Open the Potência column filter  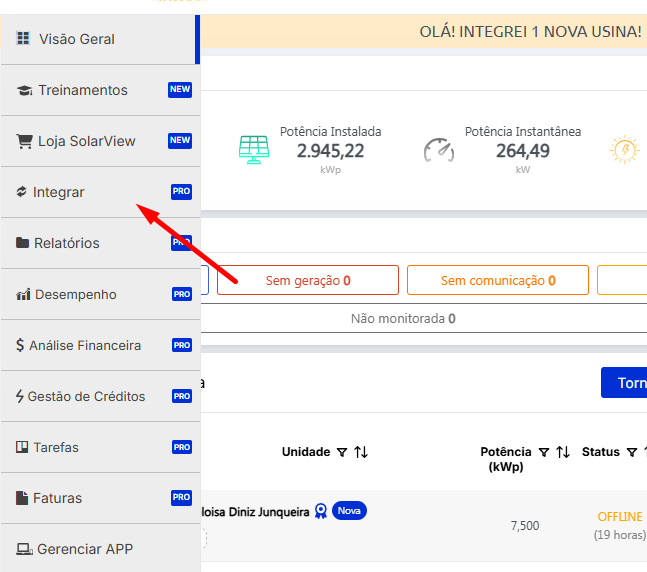click(544, 453)
